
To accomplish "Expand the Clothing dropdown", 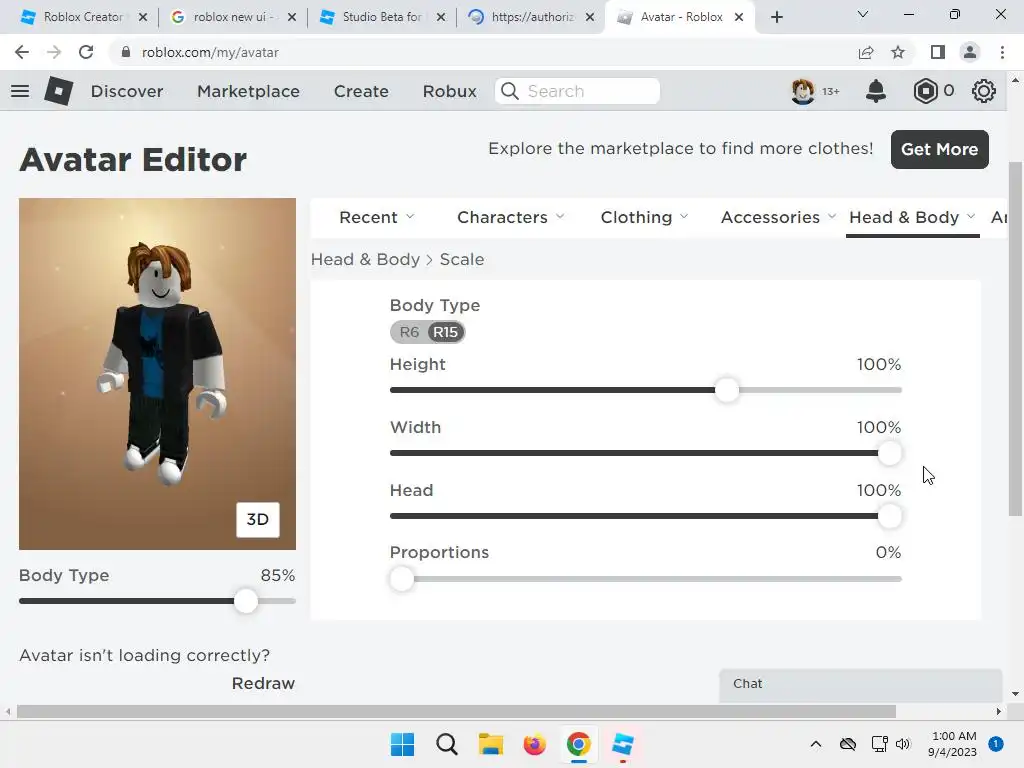I will (644, 217).
